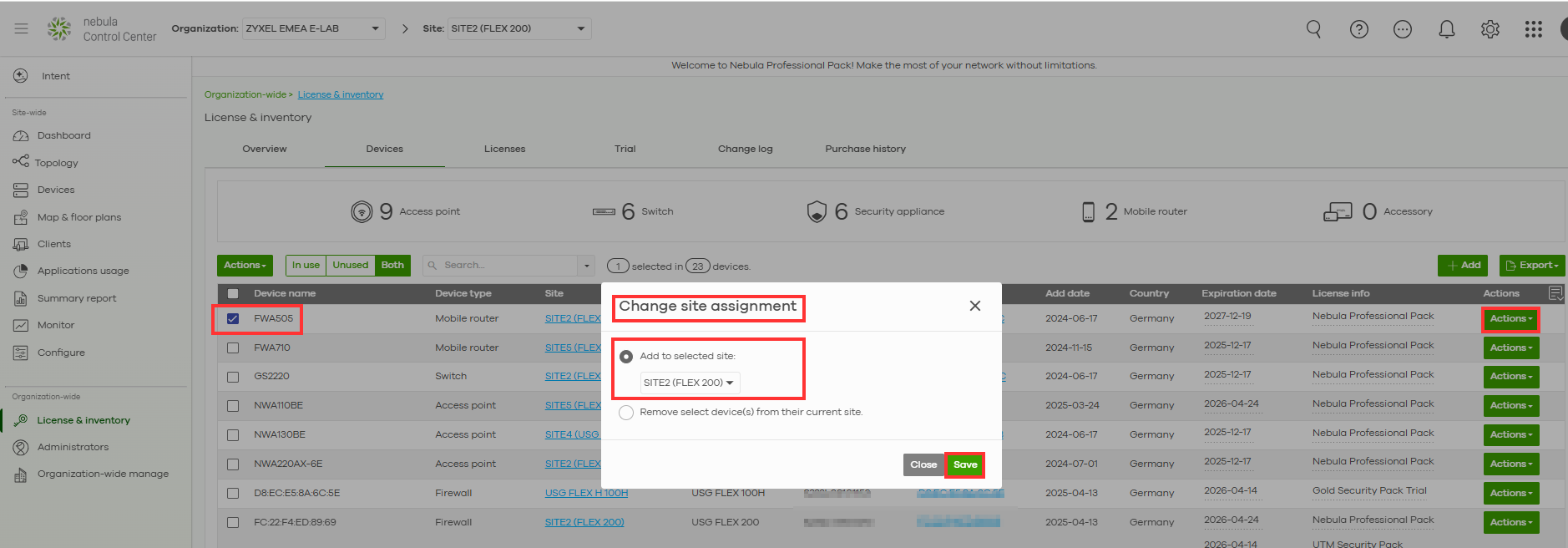Open Applications usage page
Image resolution: width=1568 pixels, height=548 pixels.
pyautogui.click(x=83, y=271)
